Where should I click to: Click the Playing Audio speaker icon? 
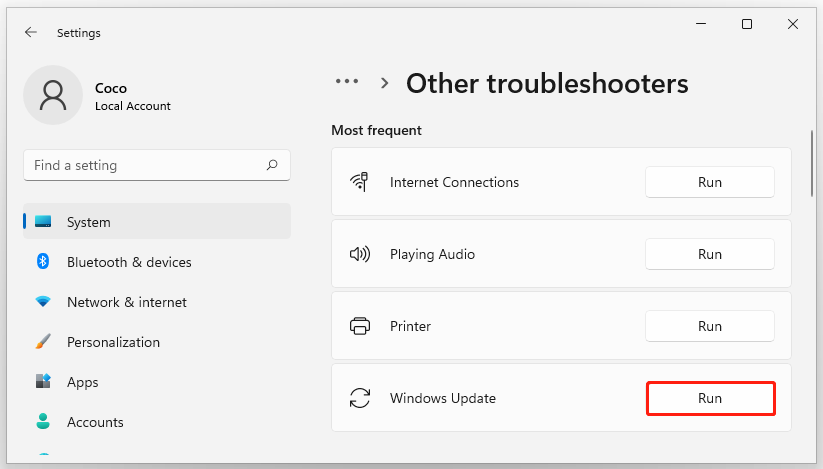(x=360, y=254)
